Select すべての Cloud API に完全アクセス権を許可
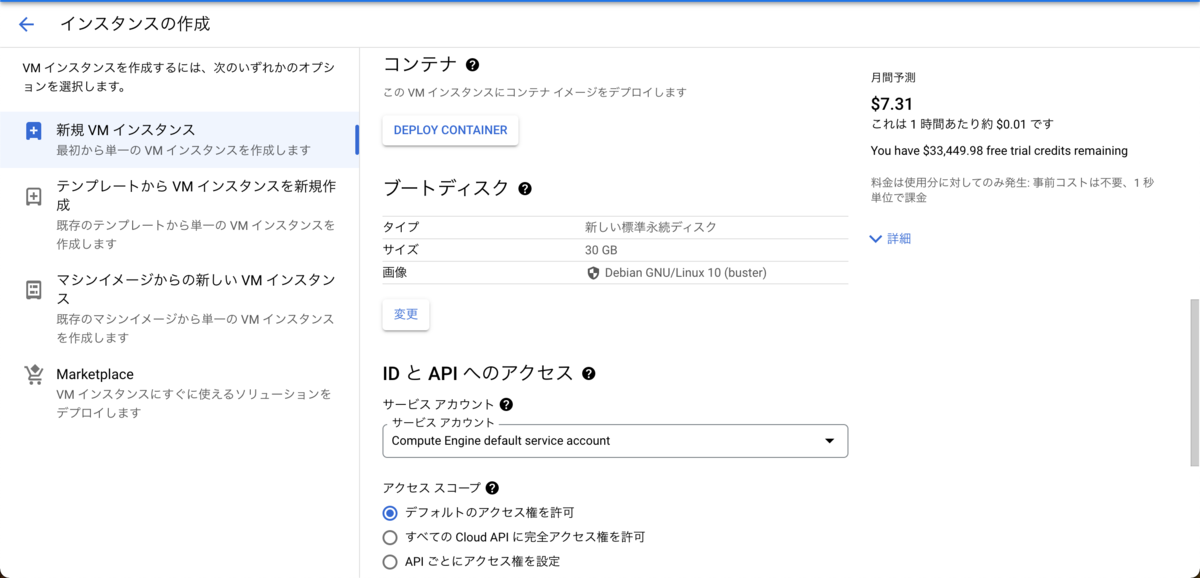 pos(390,537)
